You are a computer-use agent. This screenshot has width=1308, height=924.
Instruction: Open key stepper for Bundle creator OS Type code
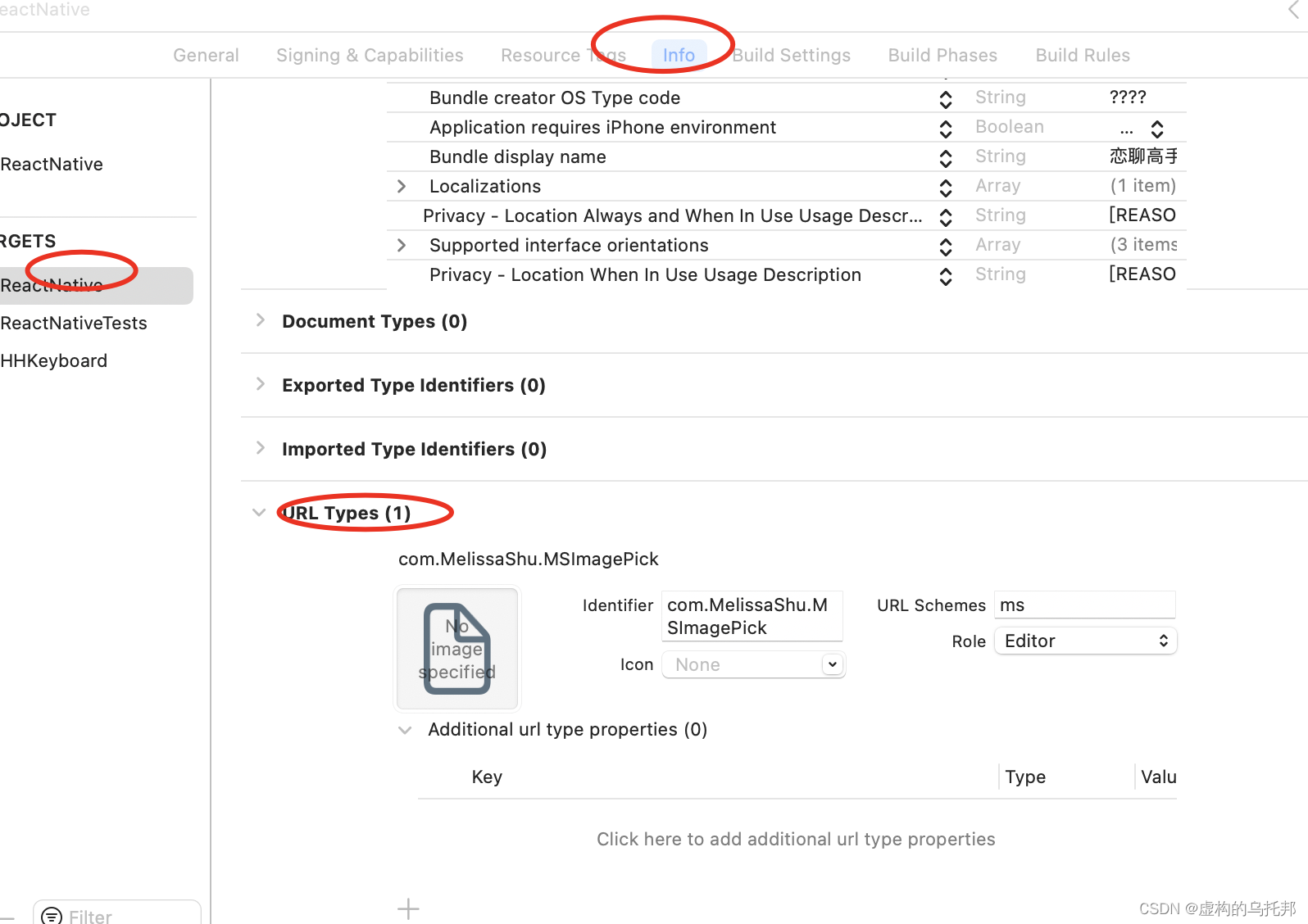pos(946,99)
